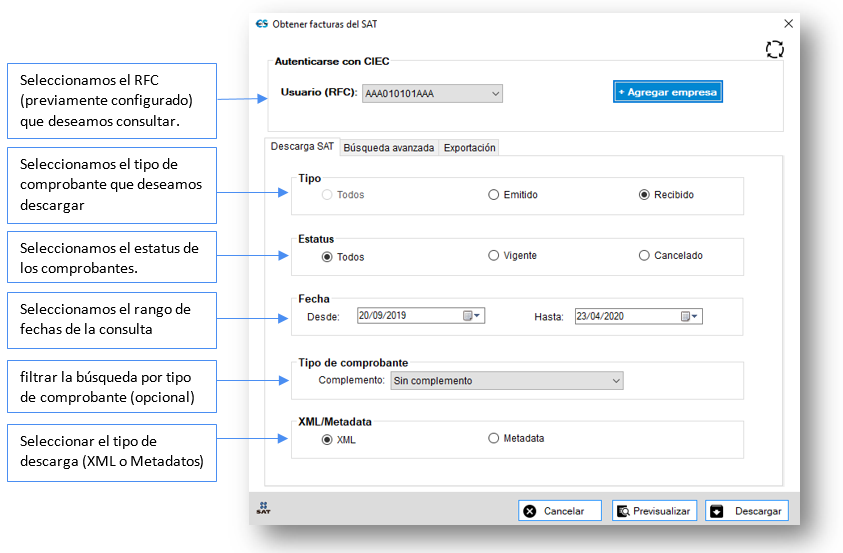
Task: Click the SAT logo icon at bottom left
Action: click(263, 508)
